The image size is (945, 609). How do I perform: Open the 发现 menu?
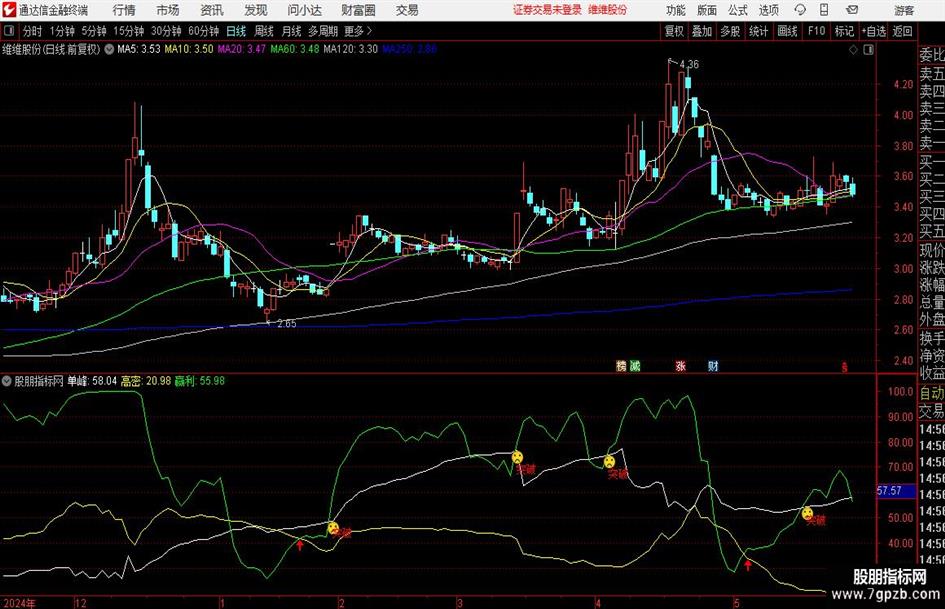pos(256,10)
